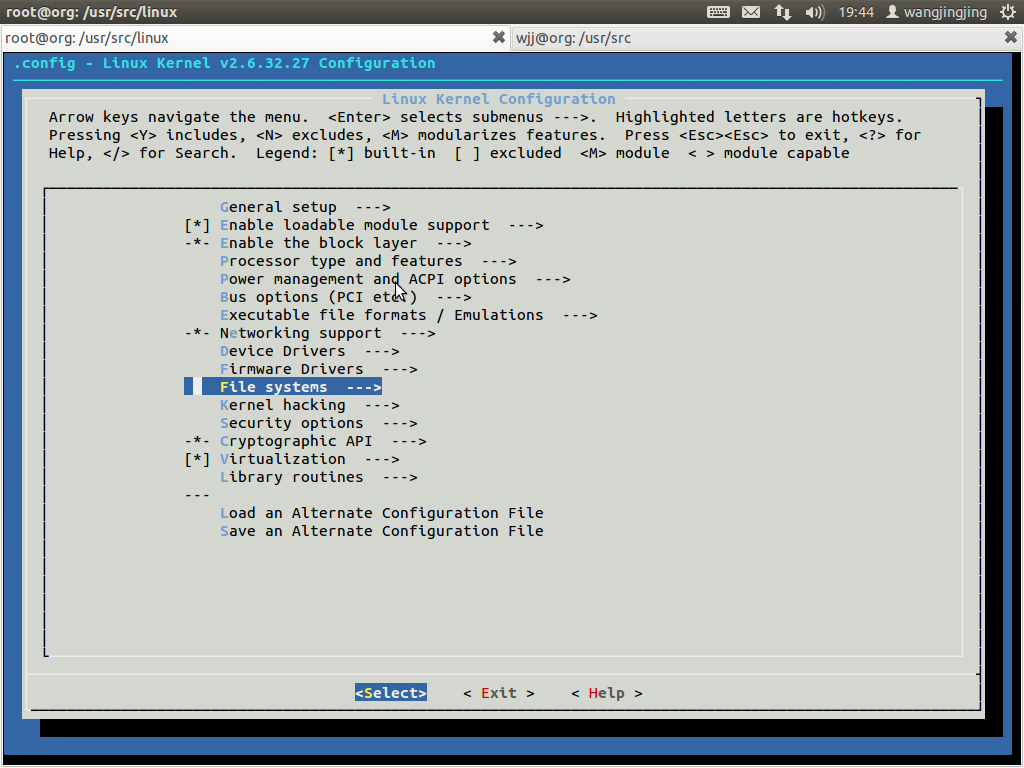1024x768 pixels.
Task: Expand arrow after Executable file formats / Emulations
Action: 580,315
